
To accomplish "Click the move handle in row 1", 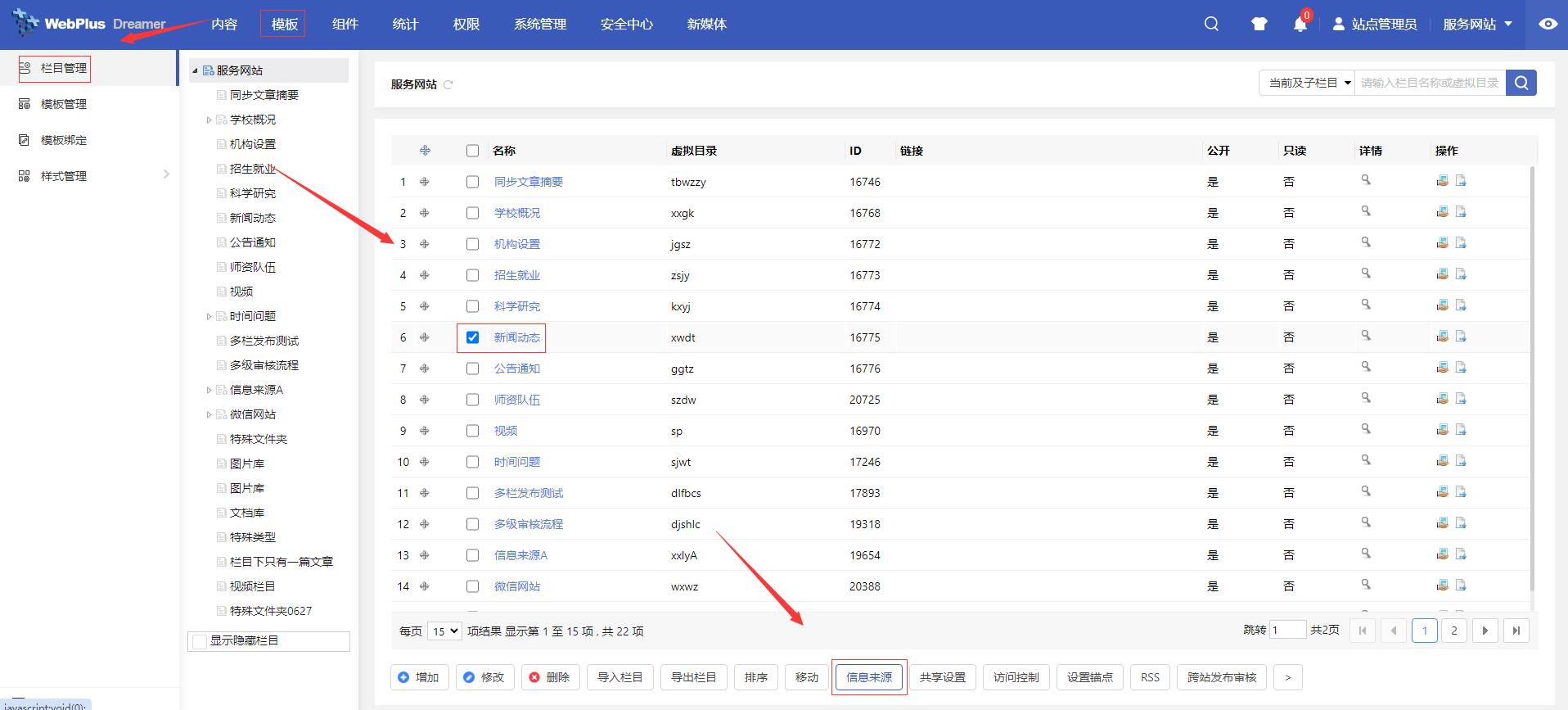I will click(425, 182).
